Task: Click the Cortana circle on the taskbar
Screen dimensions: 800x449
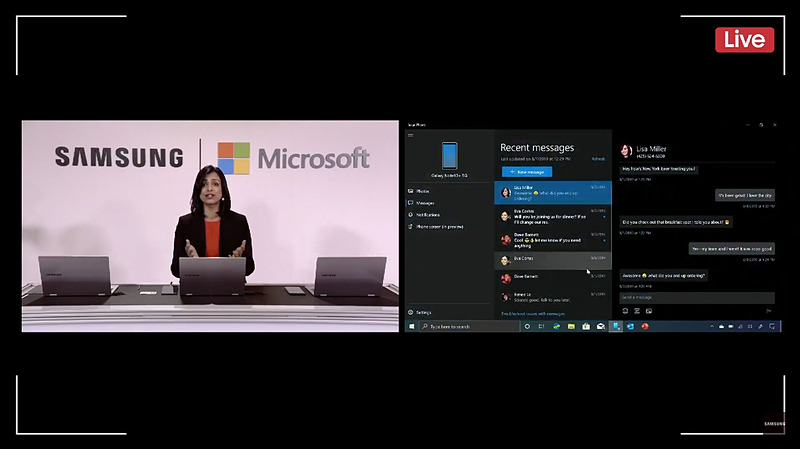Action: 527,327
